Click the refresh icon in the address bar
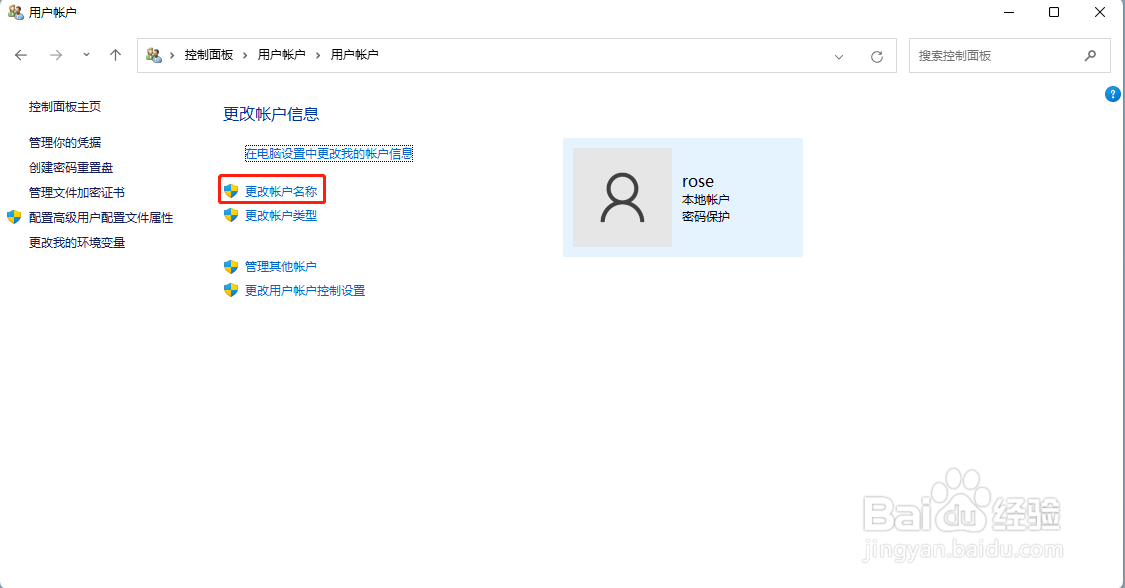The height and width of the screenshot is (588, 1125). (x=877, y=55)
